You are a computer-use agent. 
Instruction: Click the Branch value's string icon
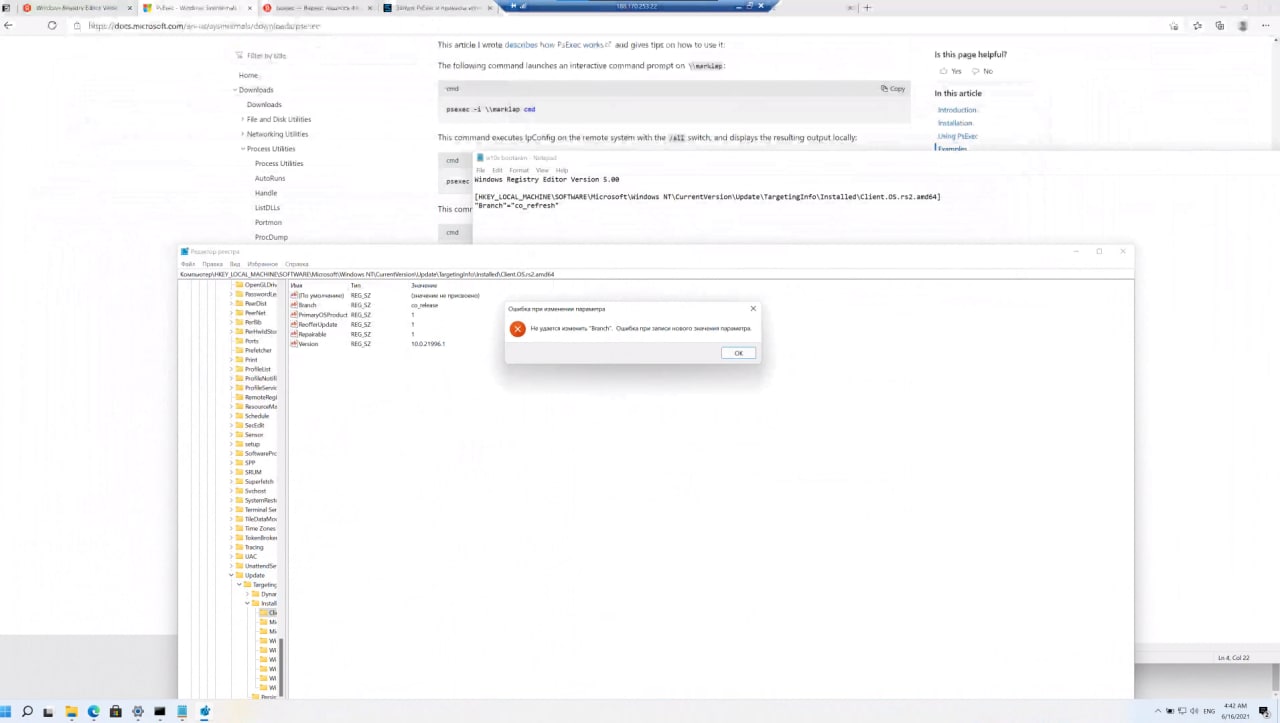[x=294, y=305]
